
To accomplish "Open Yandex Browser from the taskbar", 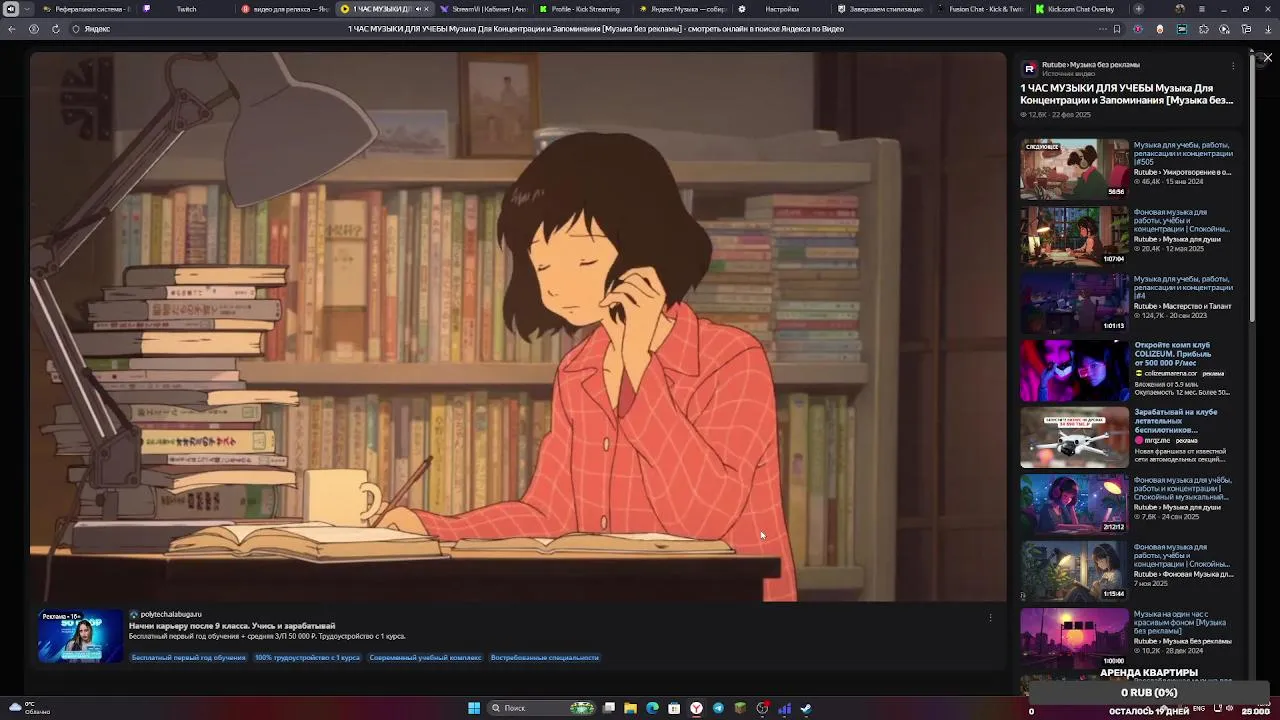I will (x=696, y=708).
